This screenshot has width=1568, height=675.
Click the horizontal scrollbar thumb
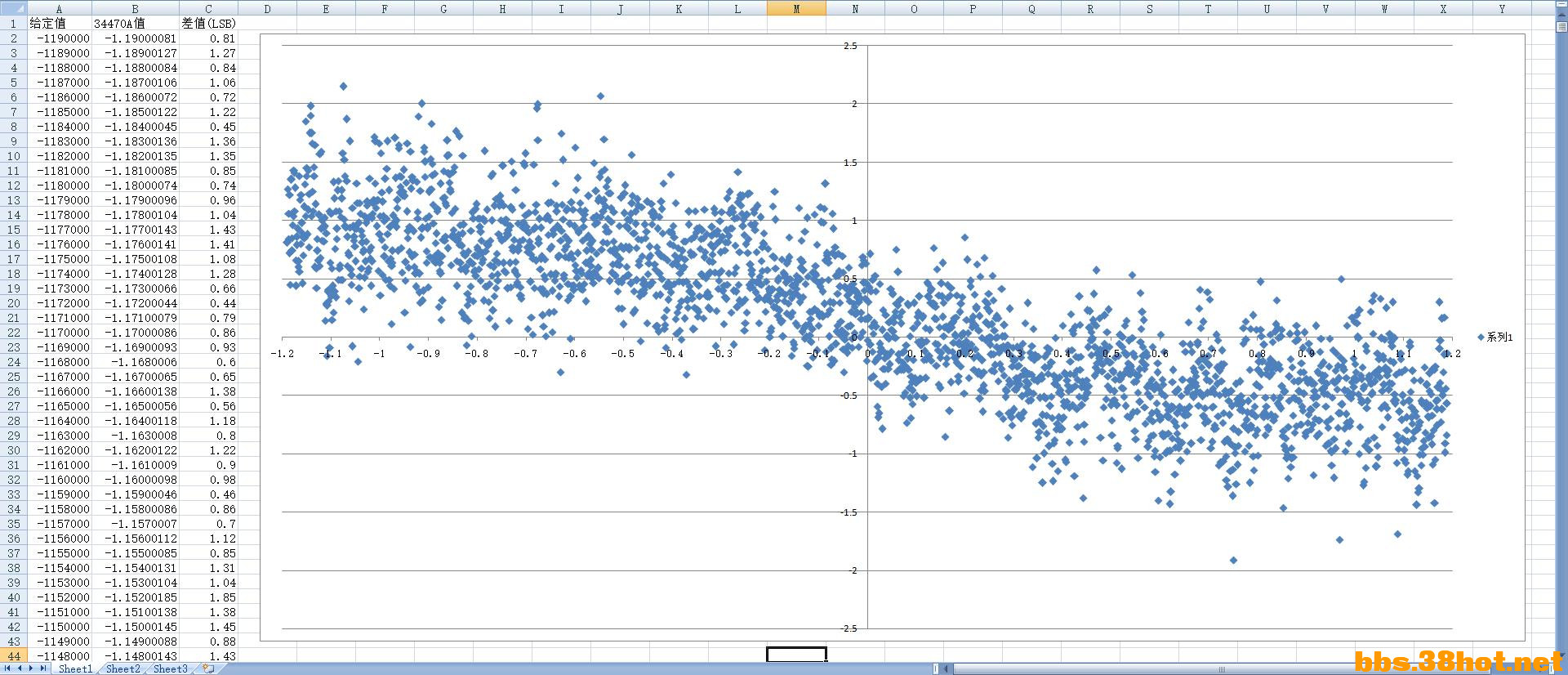click(x=1223, y=668)
